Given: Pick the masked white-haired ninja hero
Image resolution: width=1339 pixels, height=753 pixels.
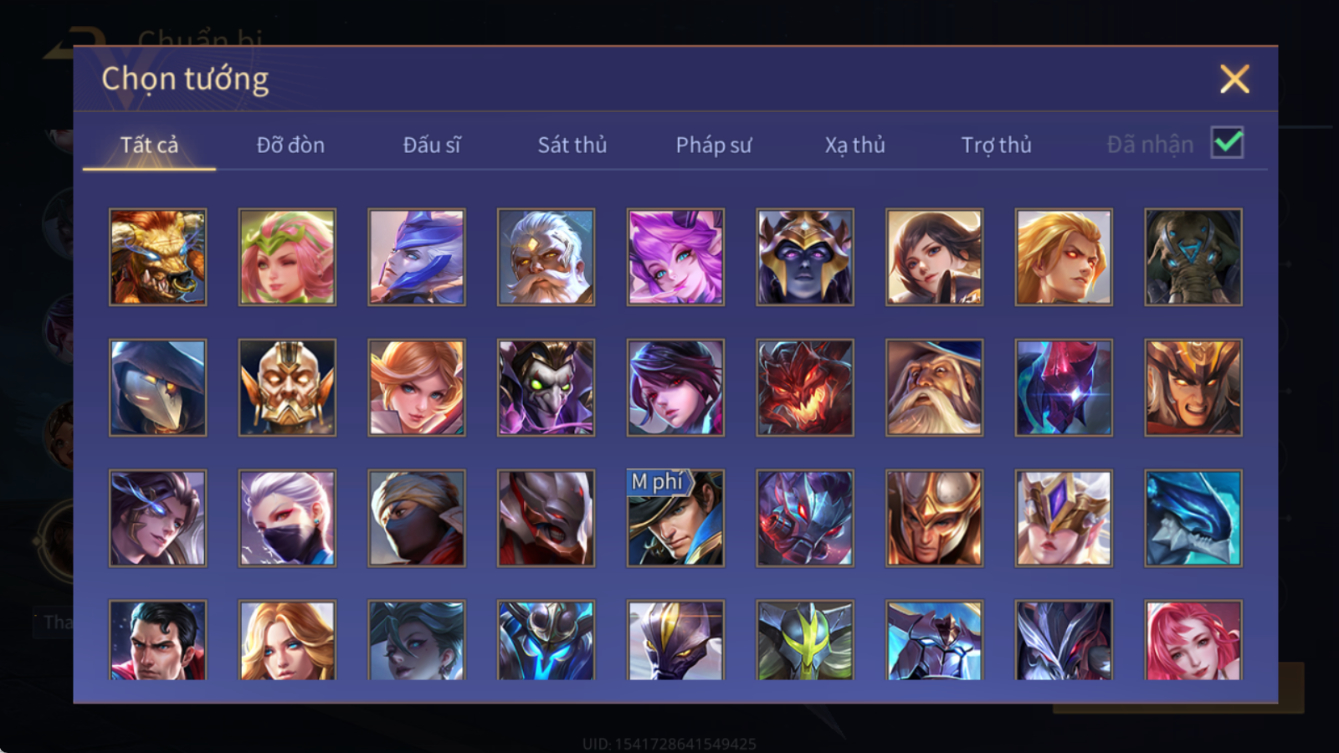Looking at the screenshot, I should [287, 518].
